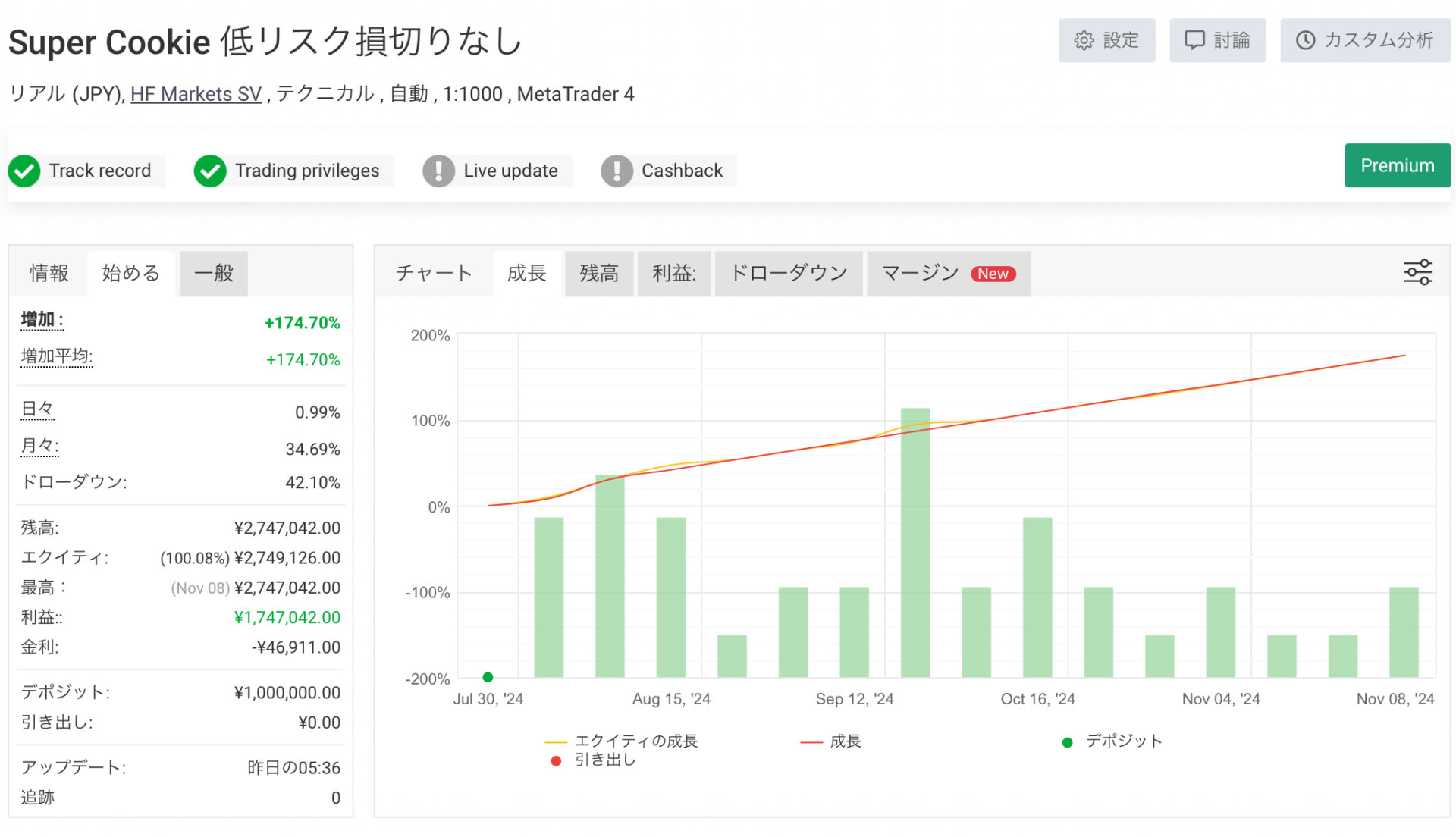
Task: Switch to the チャート tab
Action: point(434,273)
